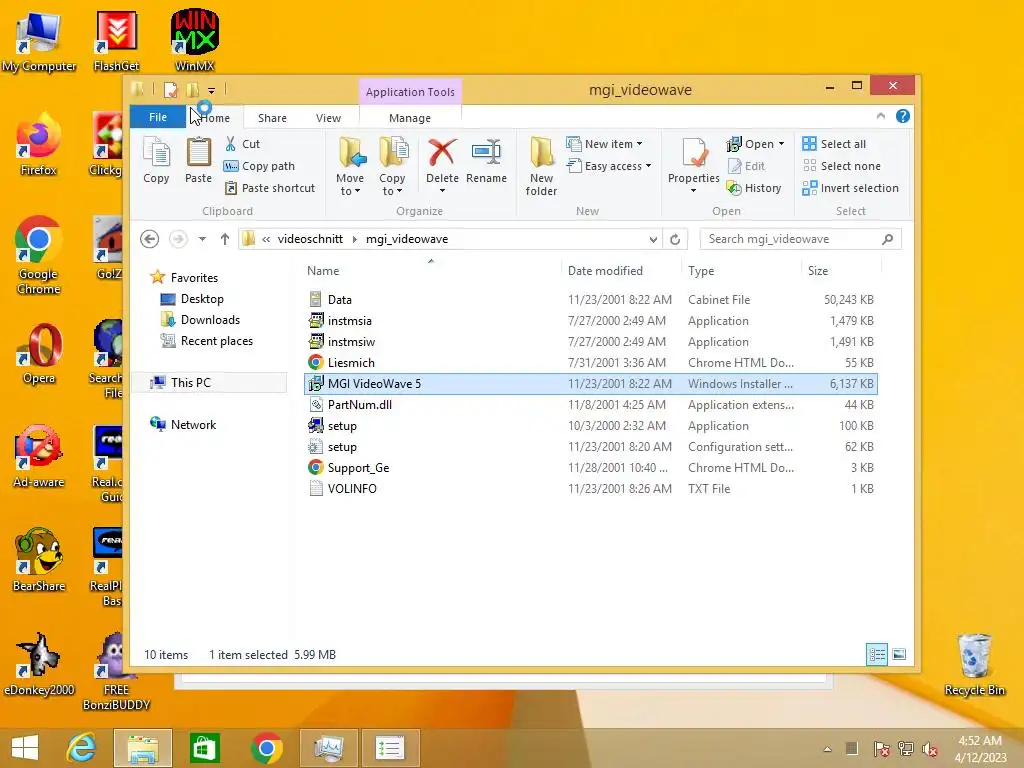The image size is (1024, 768).
Task: Open Explorer Help question icon
Action: 903,116
